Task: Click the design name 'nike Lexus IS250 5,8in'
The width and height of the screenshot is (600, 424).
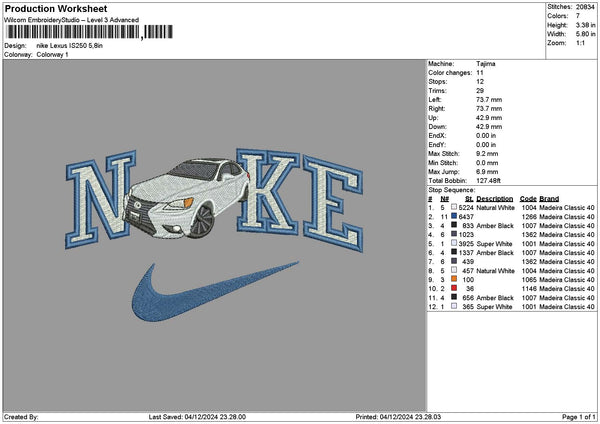Action: [x=70, y=46]
